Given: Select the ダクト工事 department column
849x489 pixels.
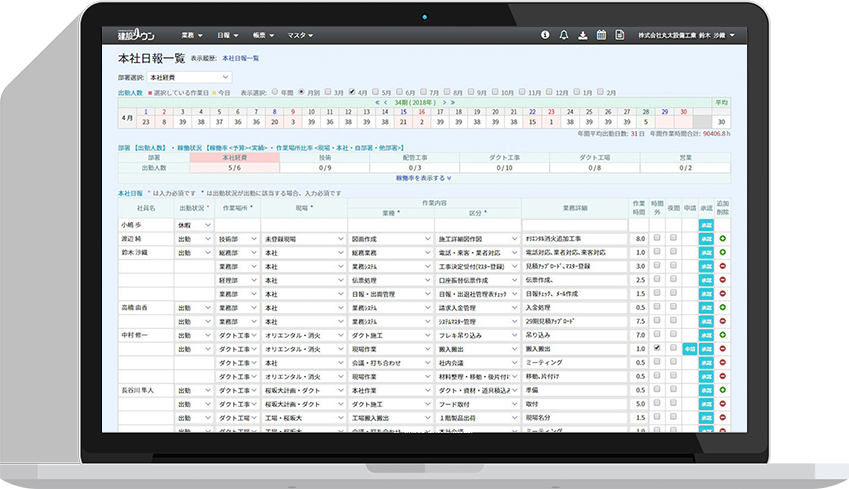Looking at the screenshot, I should (x=504, y=158).
